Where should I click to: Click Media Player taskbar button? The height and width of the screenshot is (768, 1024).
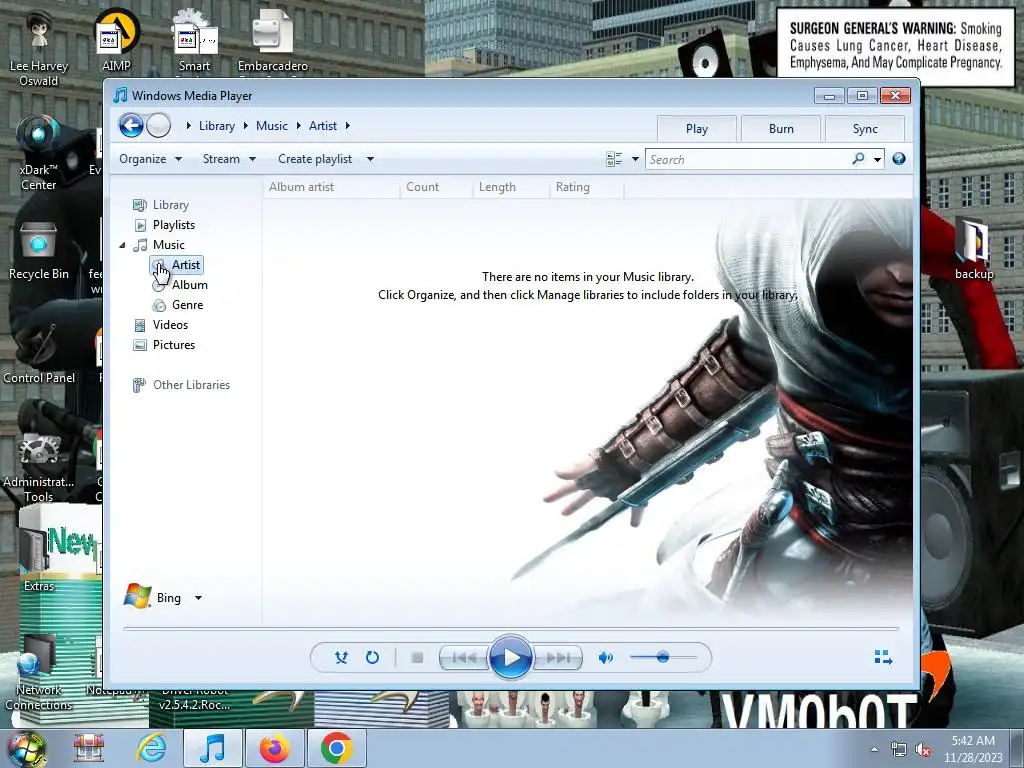212,748
